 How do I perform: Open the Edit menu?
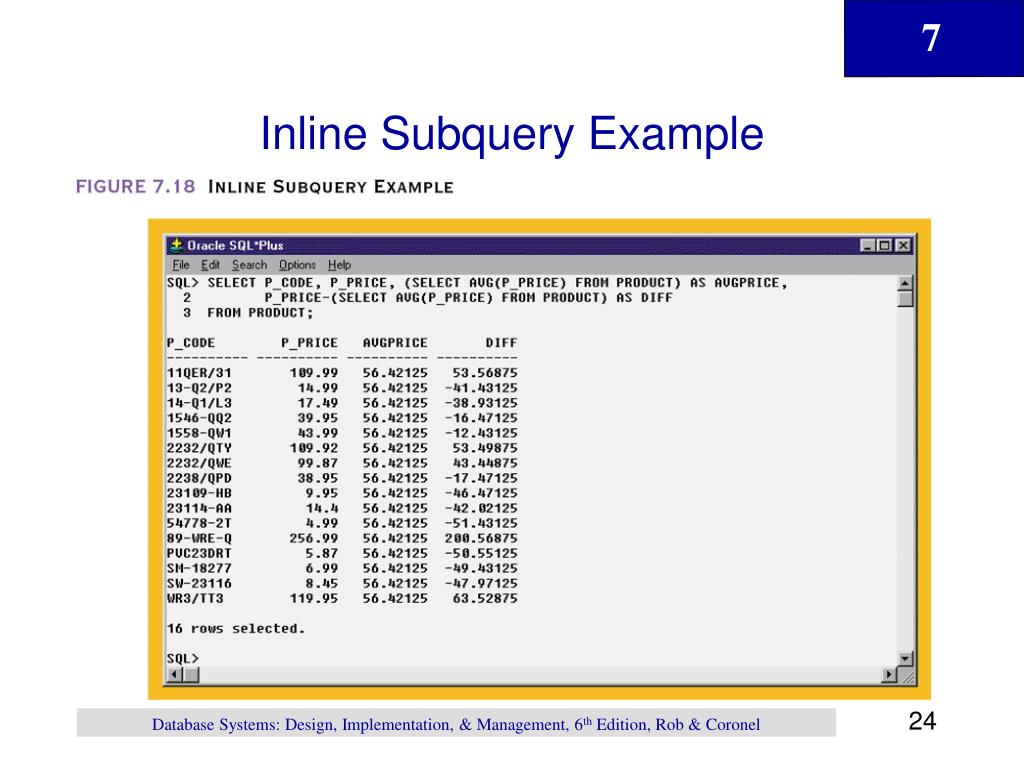tap(210, 265)
